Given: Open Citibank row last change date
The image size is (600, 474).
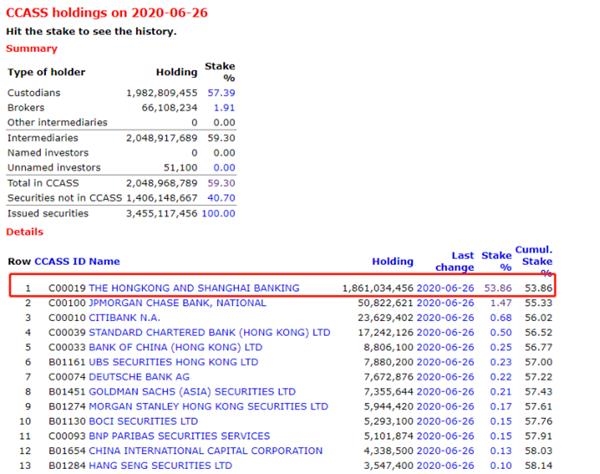Looking at the screenshot, I should tap(445, 318).
